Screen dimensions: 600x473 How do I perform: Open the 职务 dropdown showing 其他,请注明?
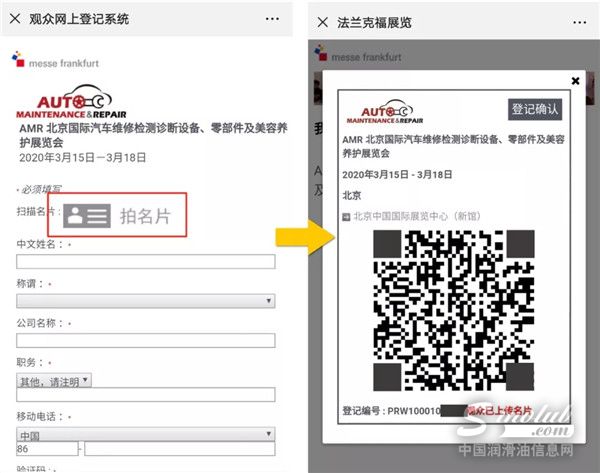click(54, 380)
